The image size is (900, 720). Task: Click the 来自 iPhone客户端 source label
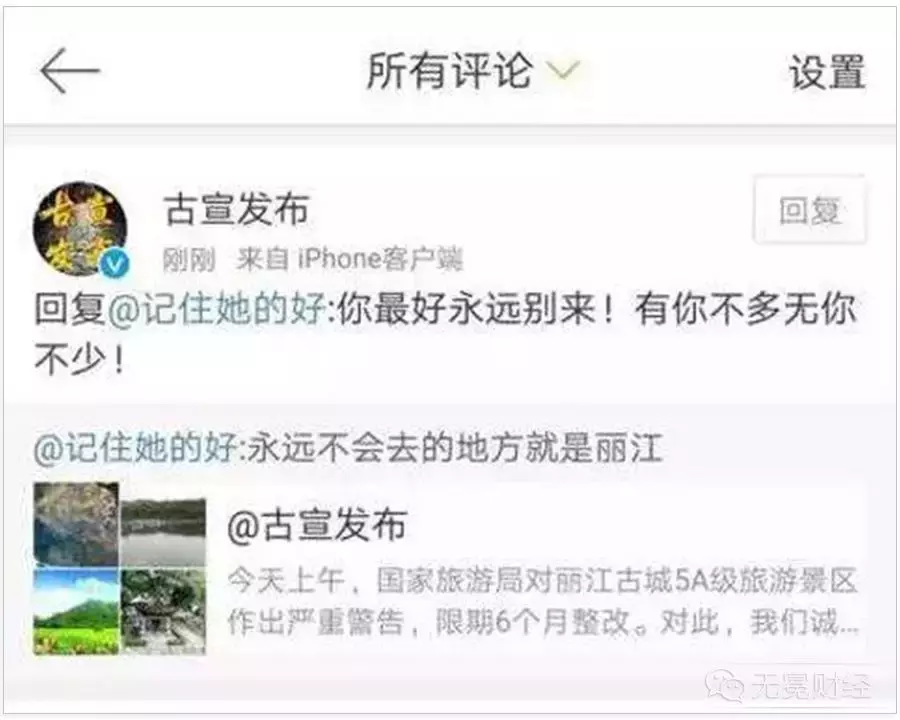pos(350,260)
